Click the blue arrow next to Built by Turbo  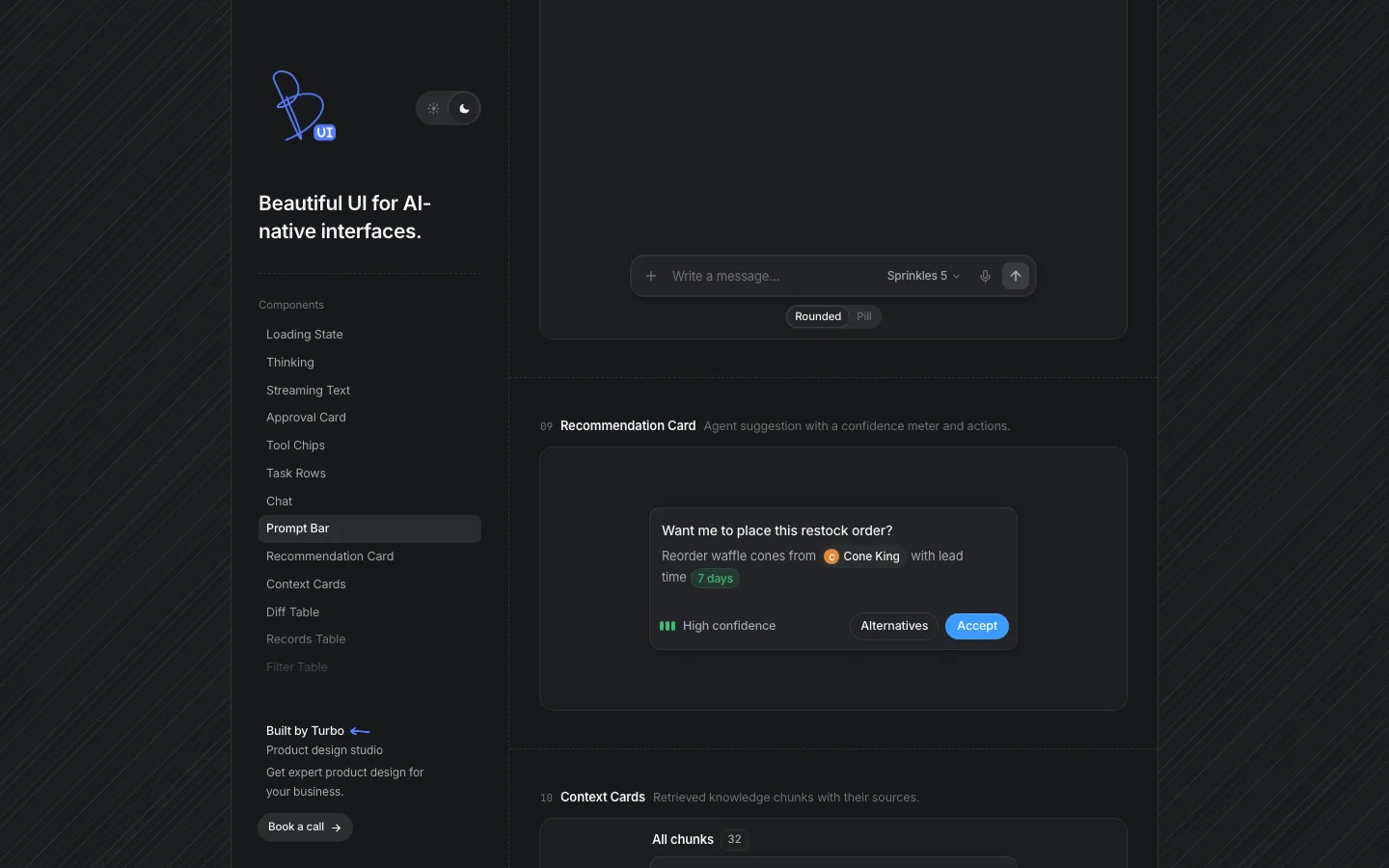(x=360, y=731)
